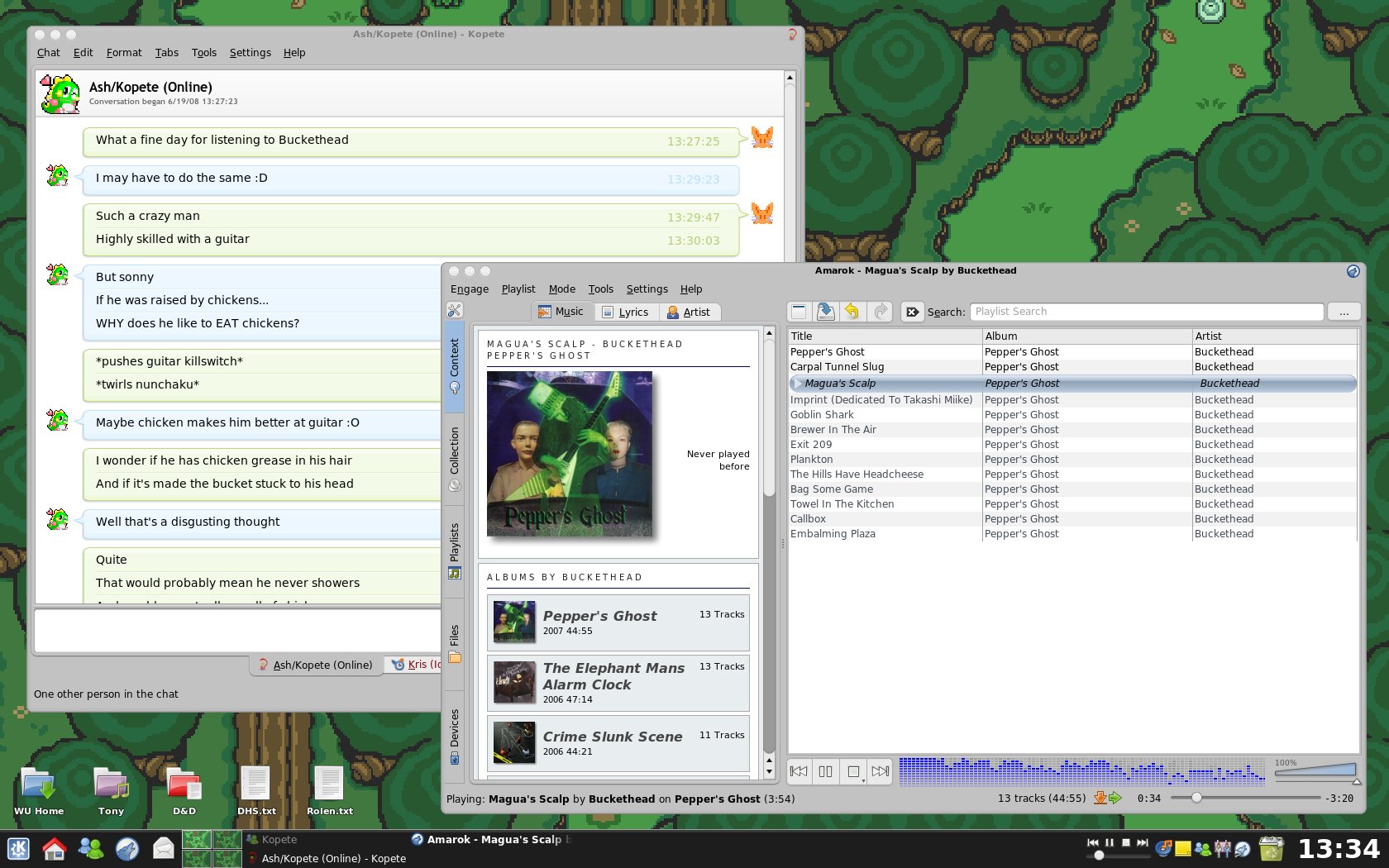Screen dimensions: 1389x868
Task: Switch to the Playlists sidebar tab
Action: click(x=454, y=551)
